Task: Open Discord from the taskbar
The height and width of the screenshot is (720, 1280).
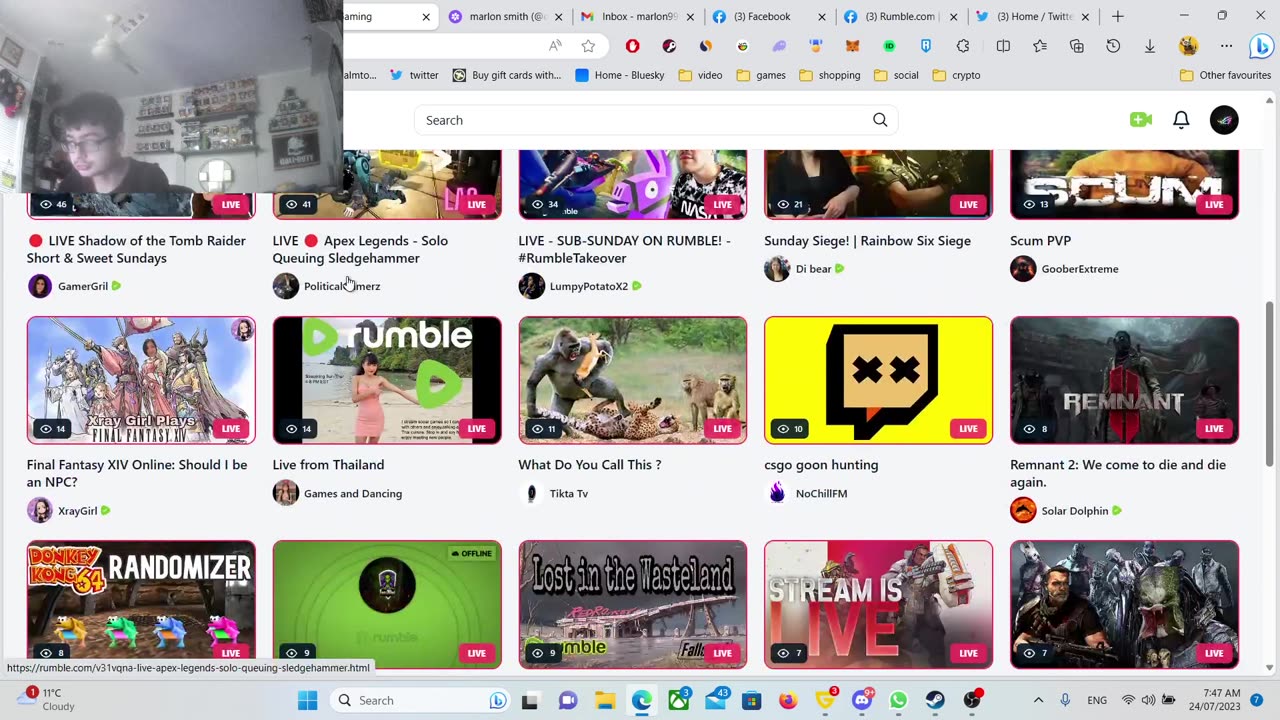Action: 861,700
